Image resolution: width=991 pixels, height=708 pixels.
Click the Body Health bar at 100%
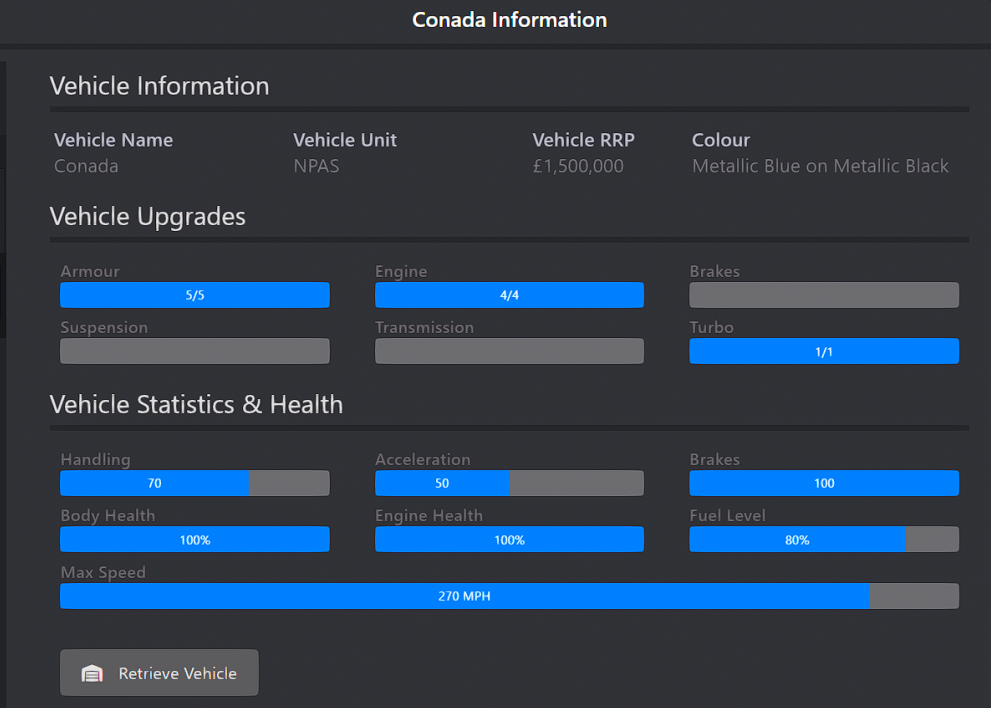tap(195, 540)
